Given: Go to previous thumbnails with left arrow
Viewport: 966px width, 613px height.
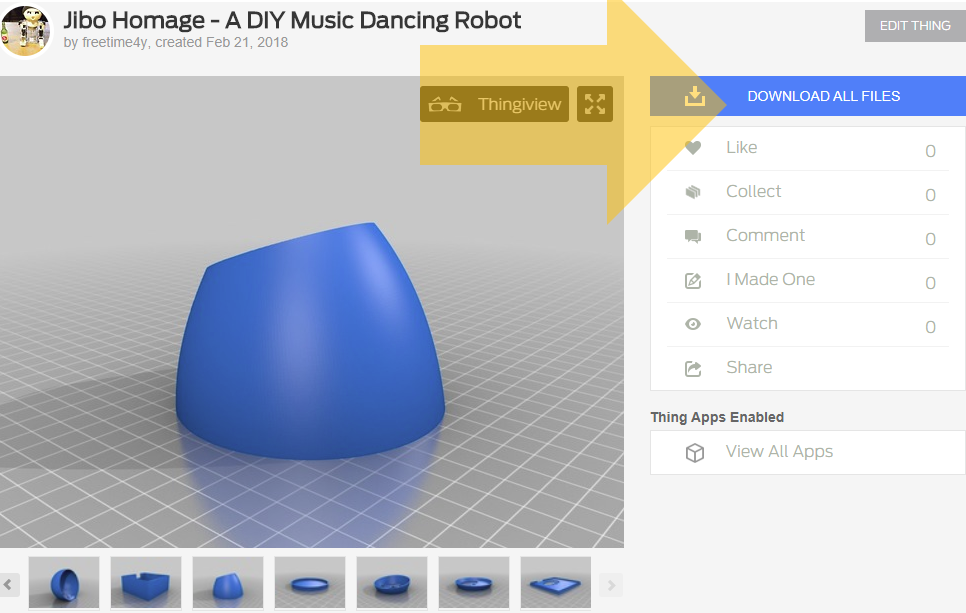Looking at the screenshot, I should pos(9,585).
